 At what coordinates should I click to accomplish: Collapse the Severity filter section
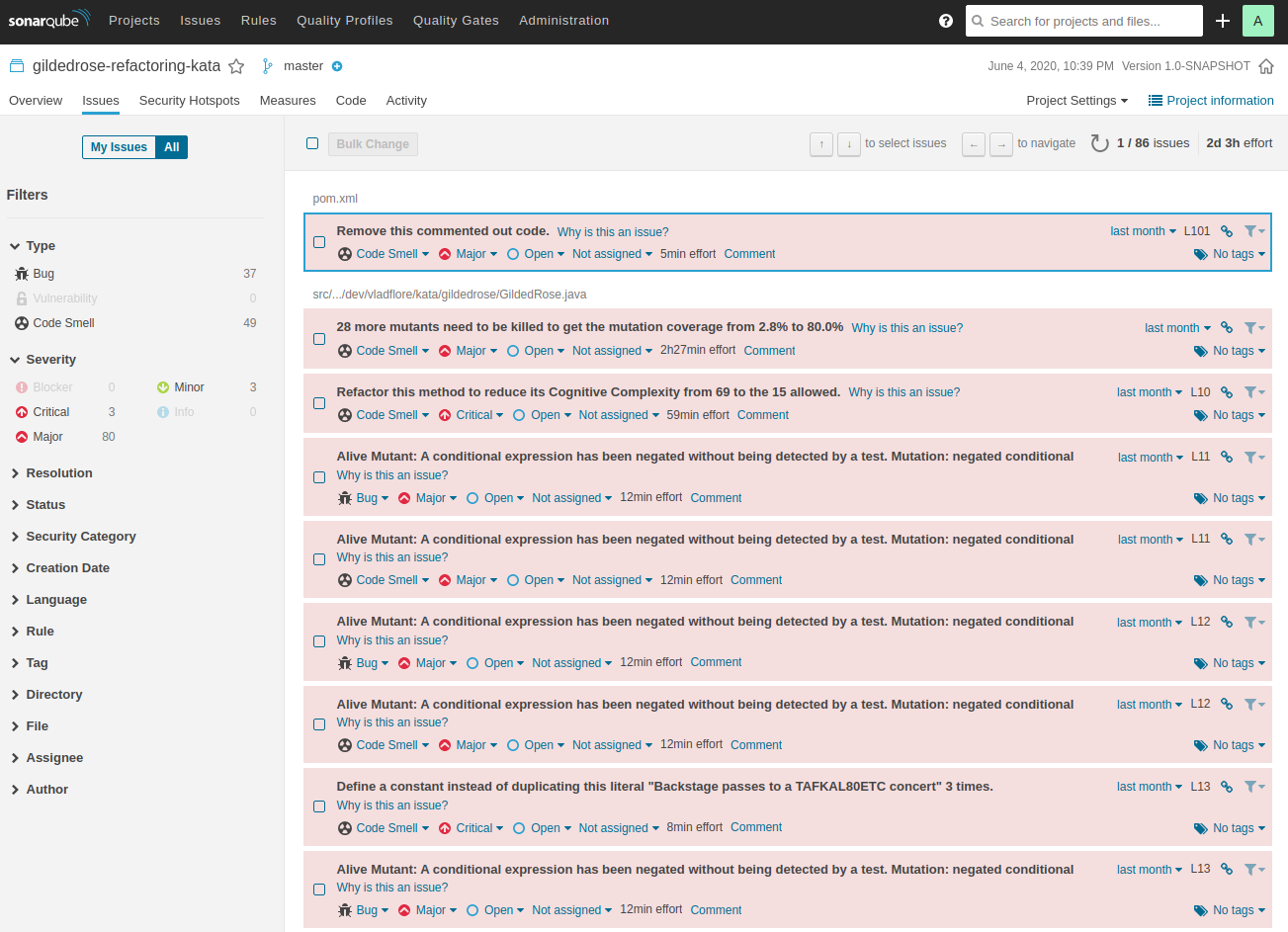(x=43, y=360)
